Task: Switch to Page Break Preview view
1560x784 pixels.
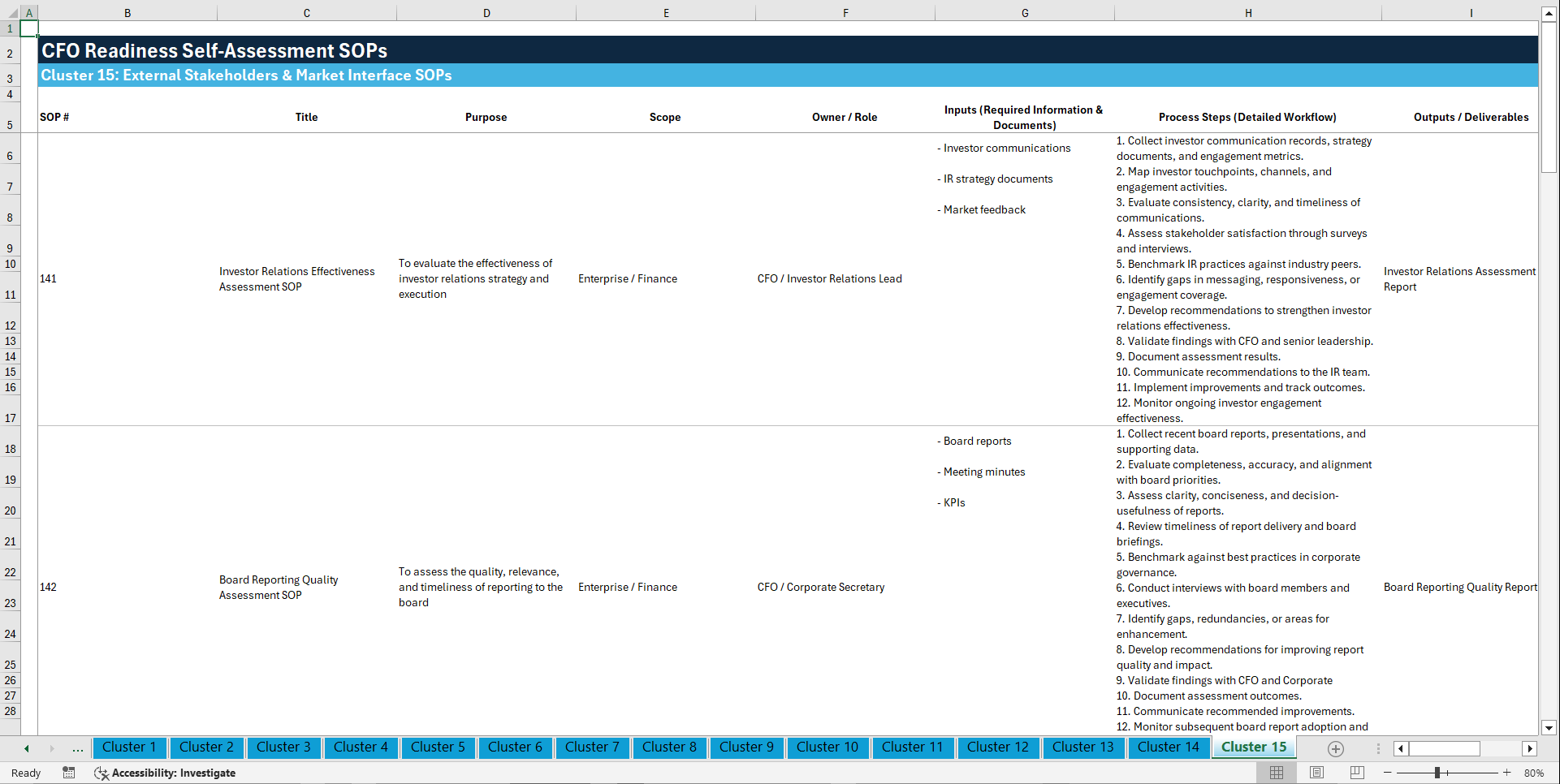Action: 1356,773
